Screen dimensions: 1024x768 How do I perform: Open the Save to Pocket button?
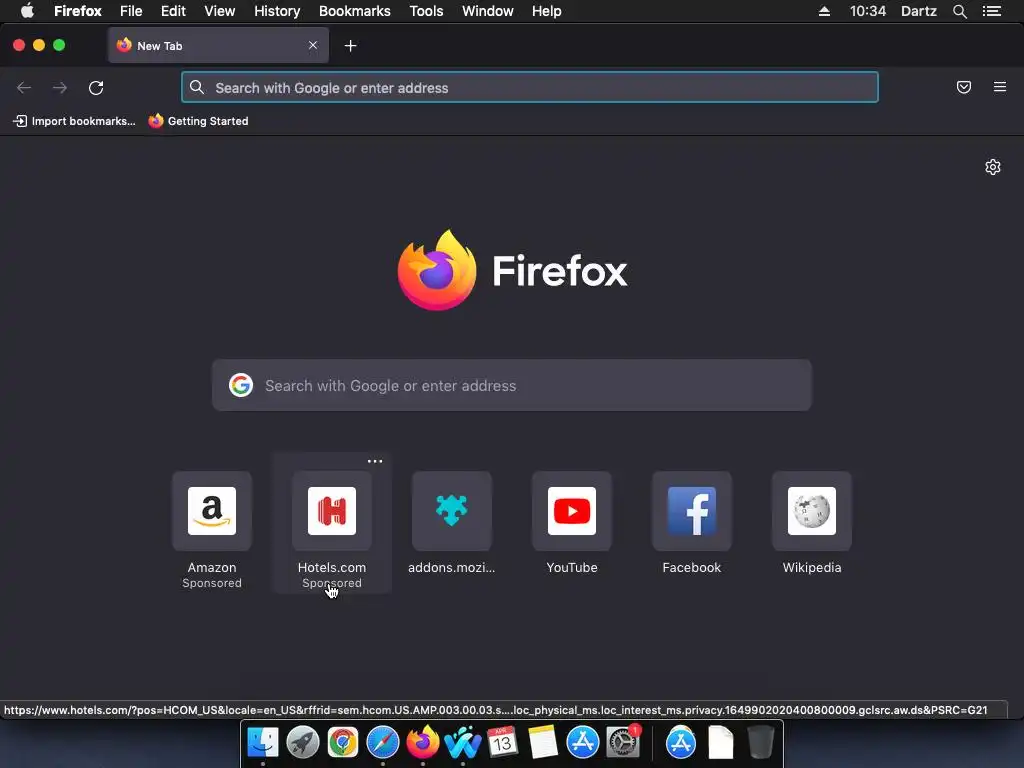coord(963,87)
